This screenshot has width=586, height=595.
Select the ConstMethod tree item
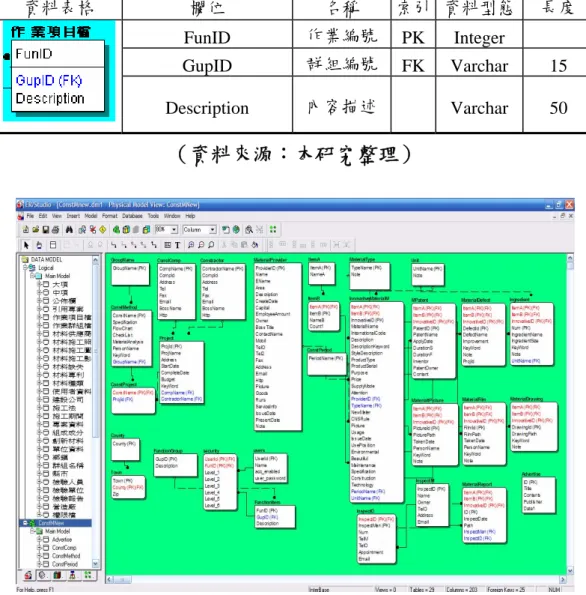(66, 556)
